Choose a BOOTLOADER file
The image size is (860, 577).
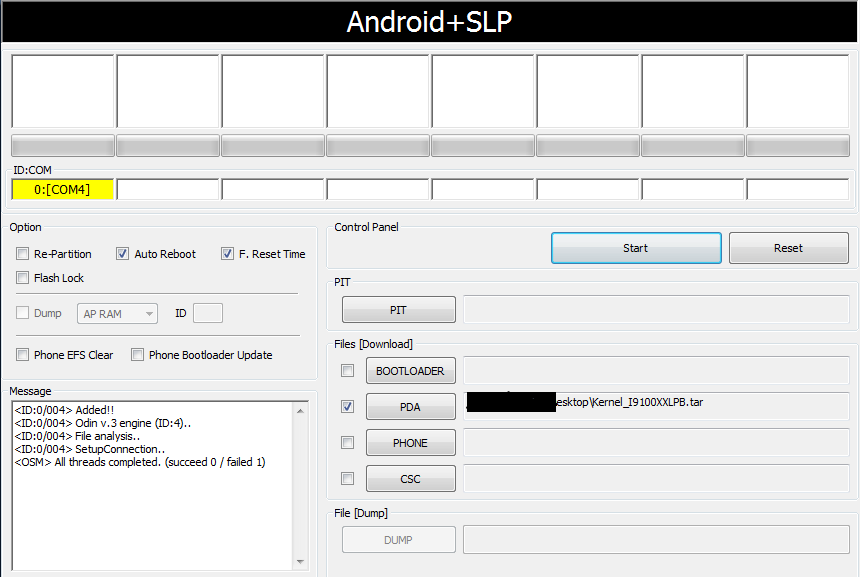point(411,371)
